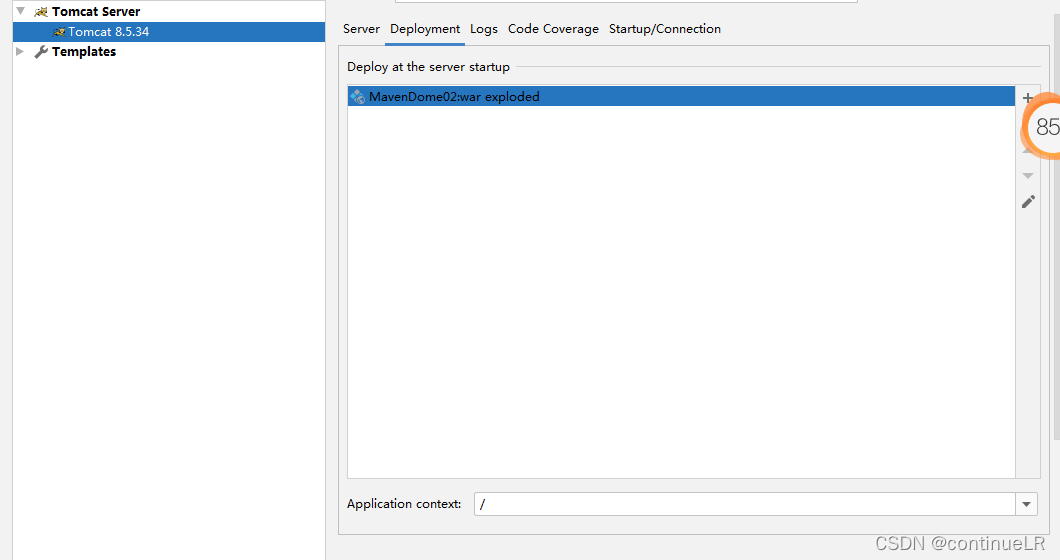Select MavenDome02:war exploded artifact
The image size is (1060, 560).
coord(681,97)
